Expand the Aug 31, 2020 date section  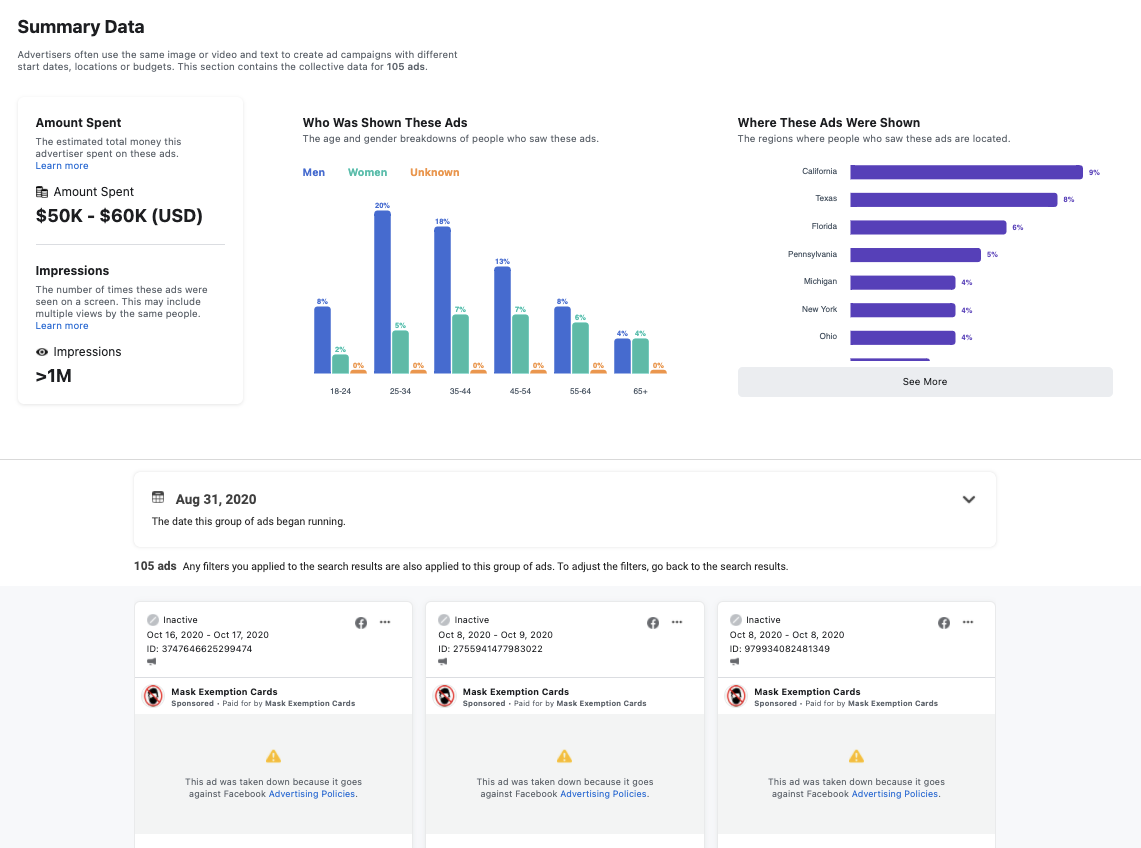tap(968, 500)
